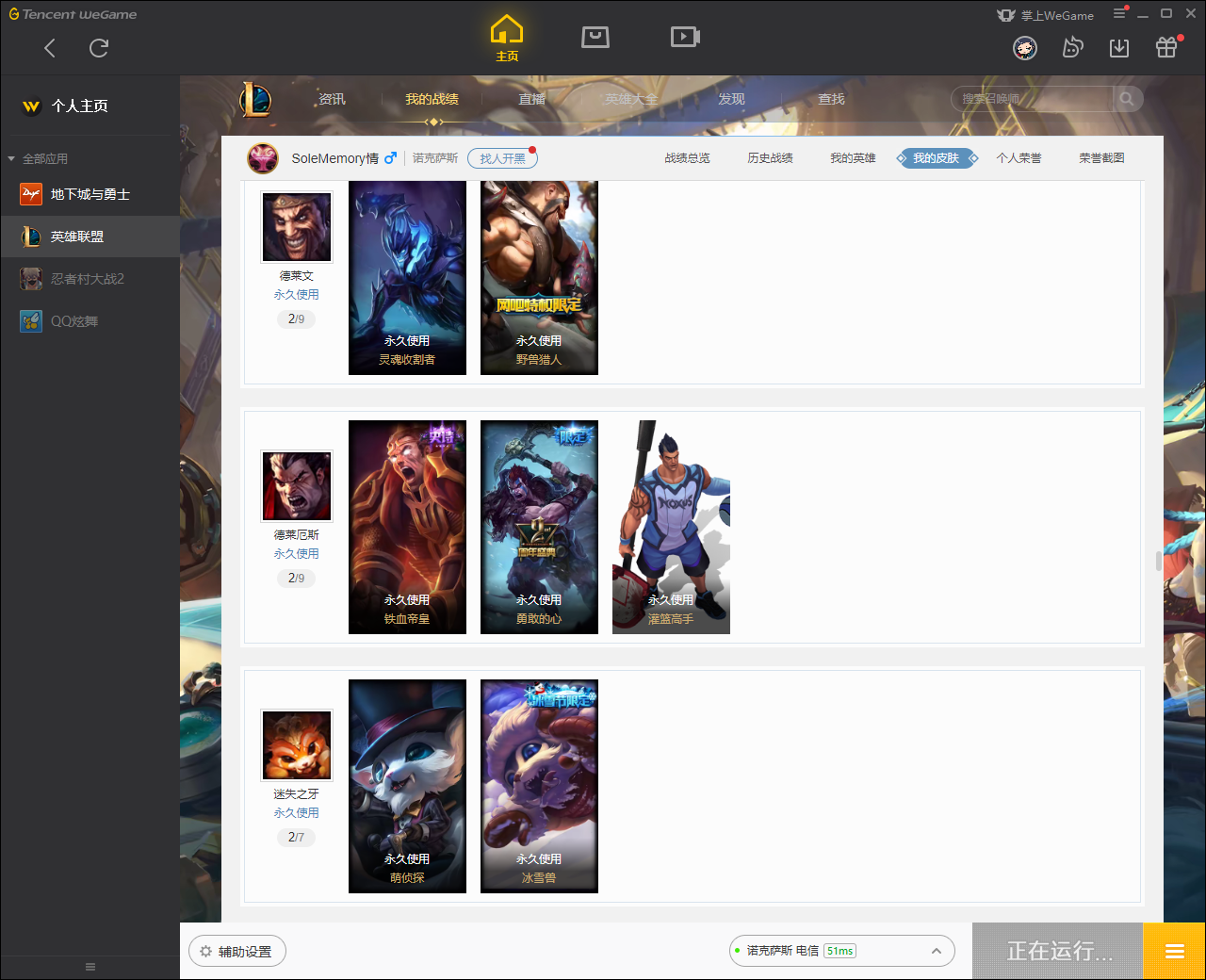
Task: Select 我的皮肤 sub-tab
Action: click(x=937, y=158)
